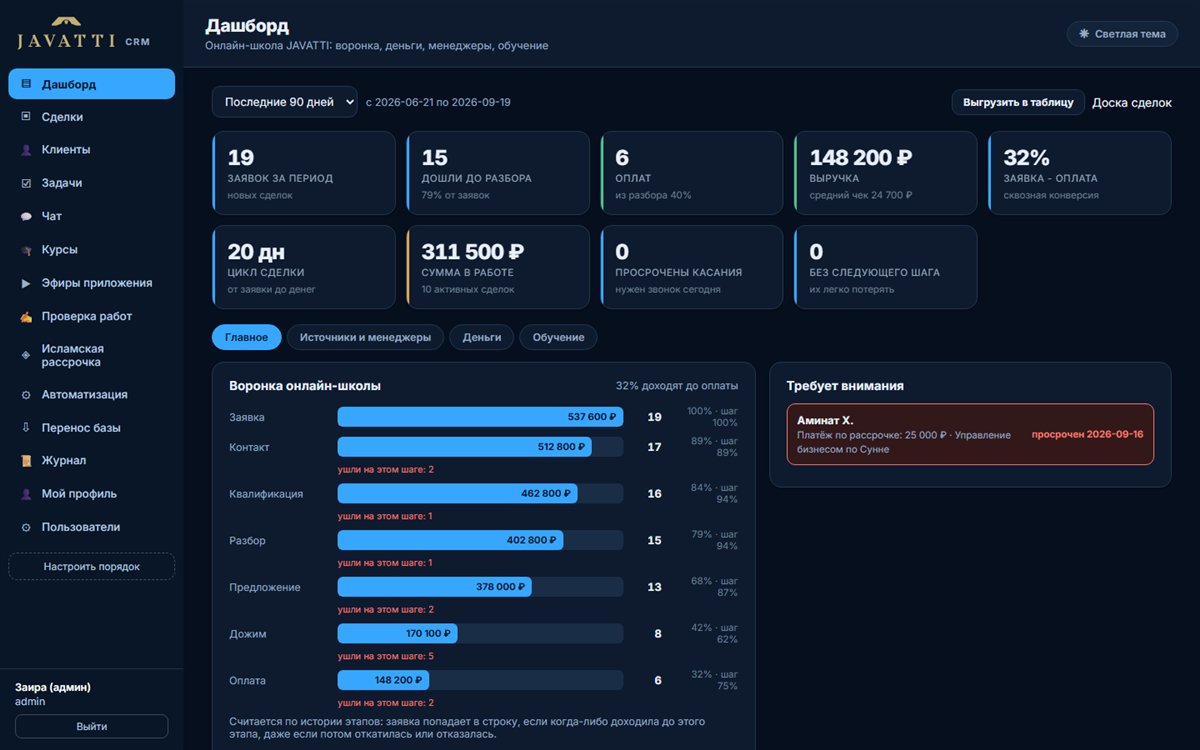This screenshot has width=1200, height=750.
Task: Click the Требует внимания heading
Action: click(845, 385)
